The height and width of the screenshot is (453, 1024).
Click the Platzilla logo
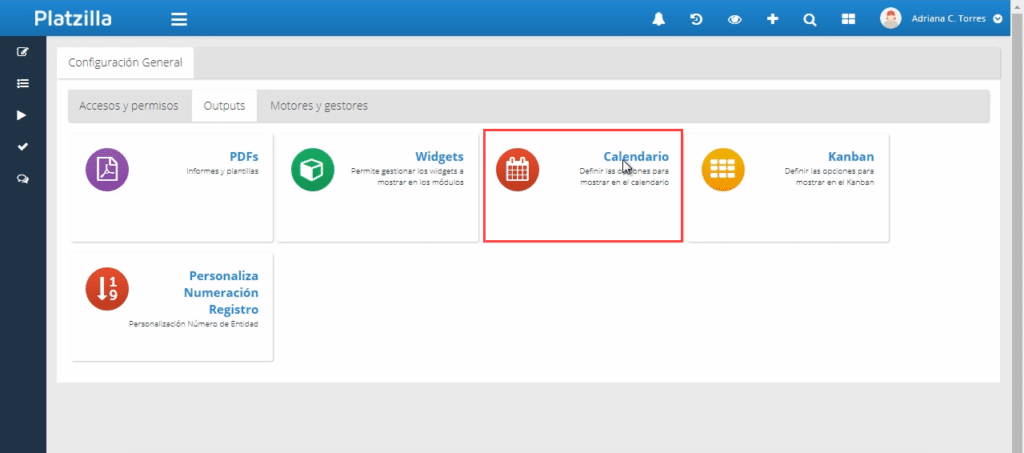tap(73, 18)
